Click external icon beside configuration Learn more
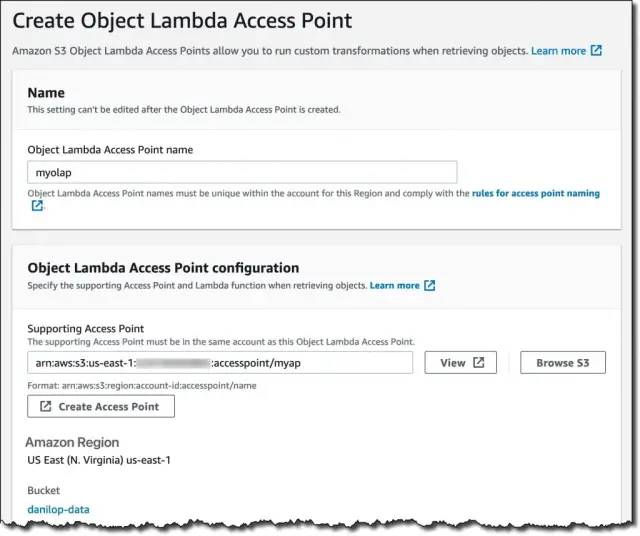 (x=430, y=285)
